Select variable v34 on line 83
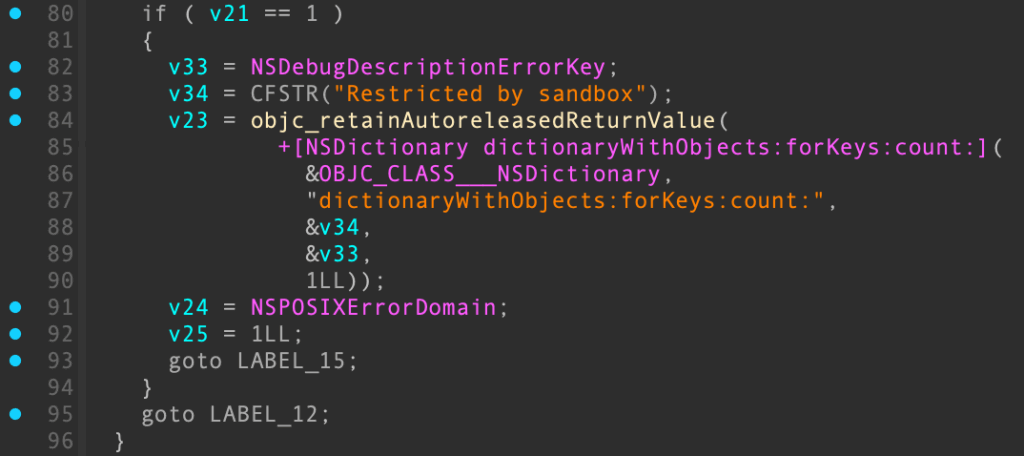The image size is (1024, 456). tap(189, 94)
